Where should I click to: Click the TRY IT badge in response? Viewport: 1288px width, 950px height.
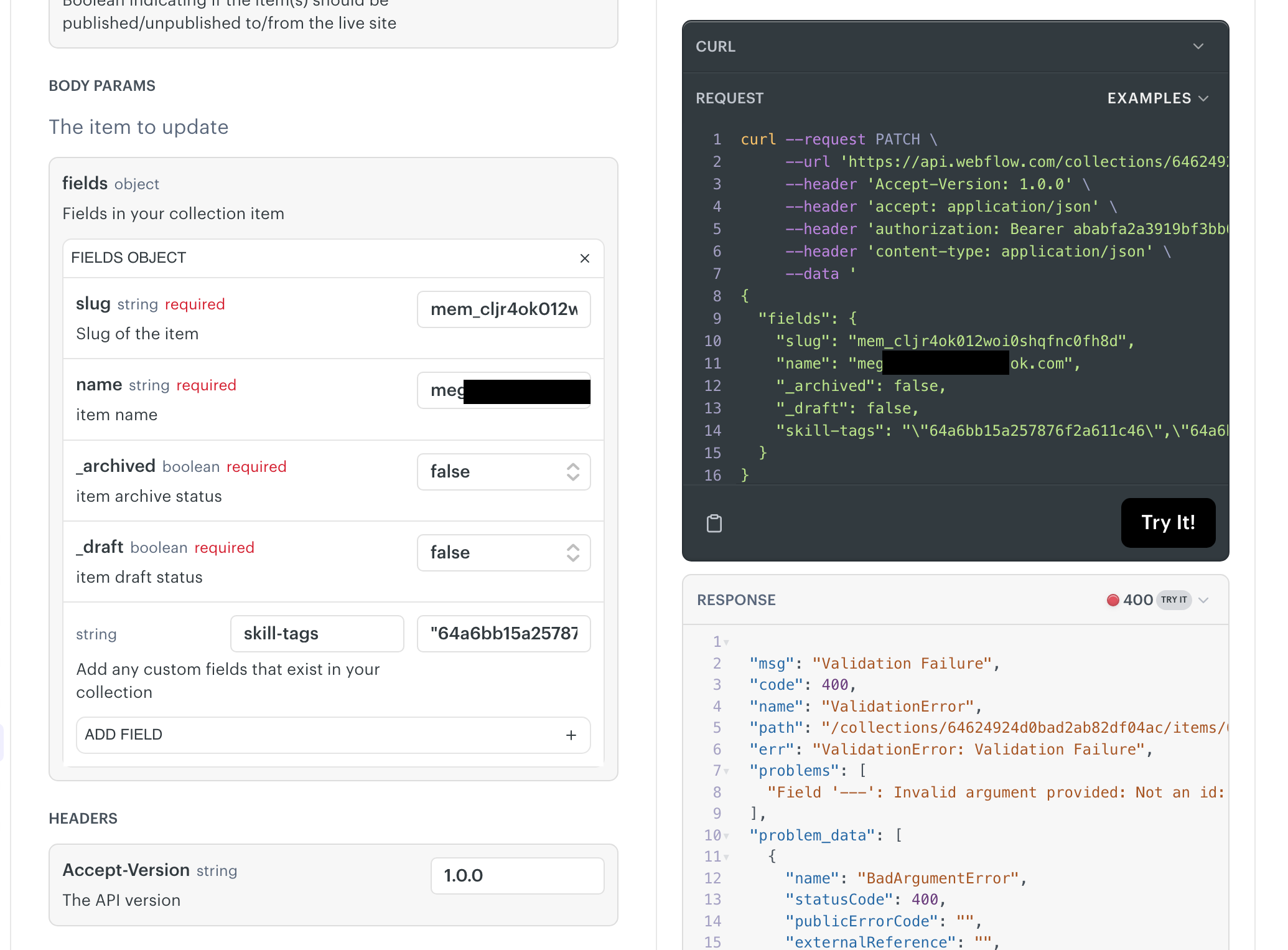point(1174,600)
